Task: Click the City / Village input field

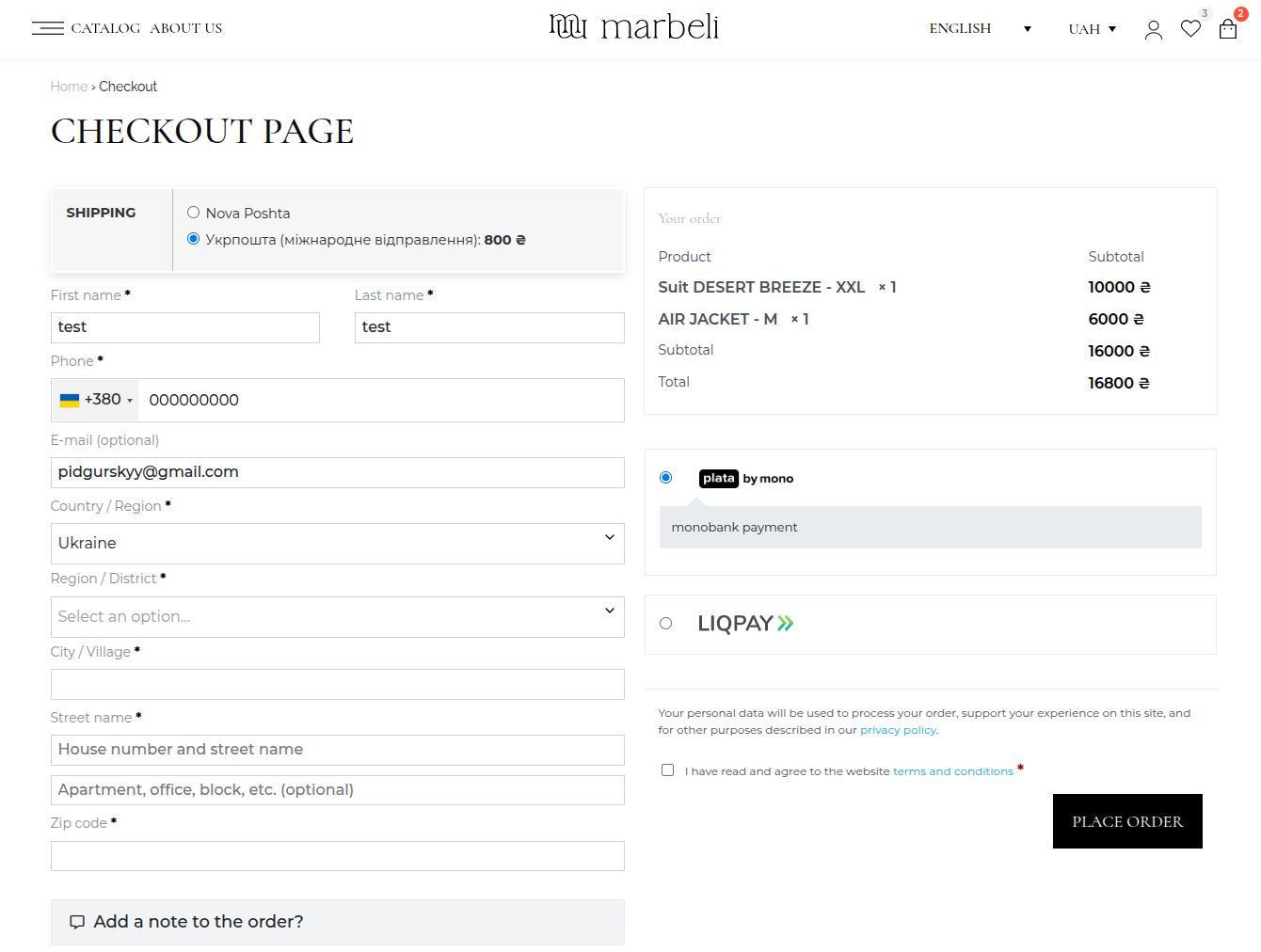Action: click(337, 685)
